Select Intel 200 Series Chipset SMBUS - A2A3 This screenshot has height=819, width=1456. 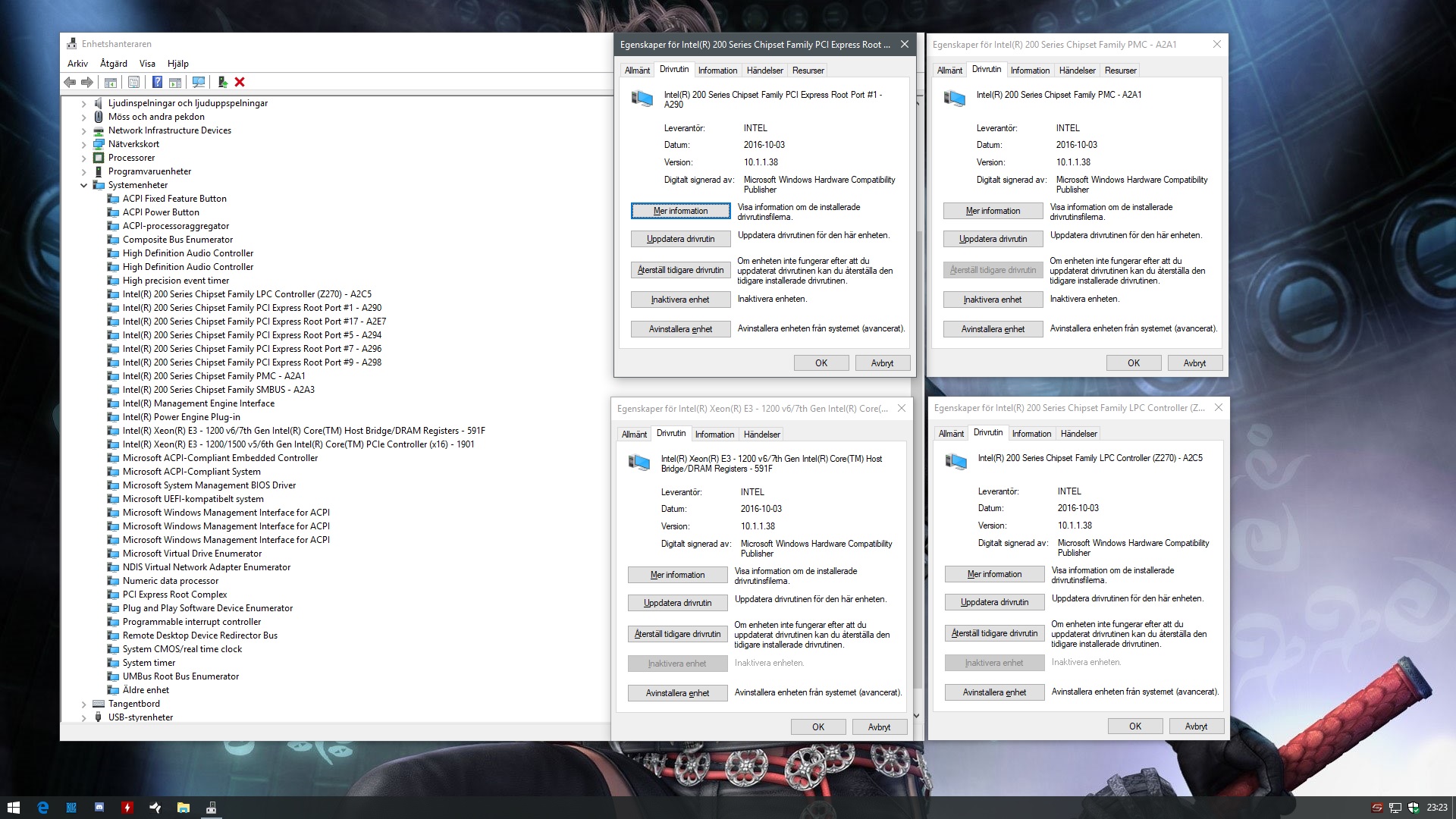click(218, 390)
